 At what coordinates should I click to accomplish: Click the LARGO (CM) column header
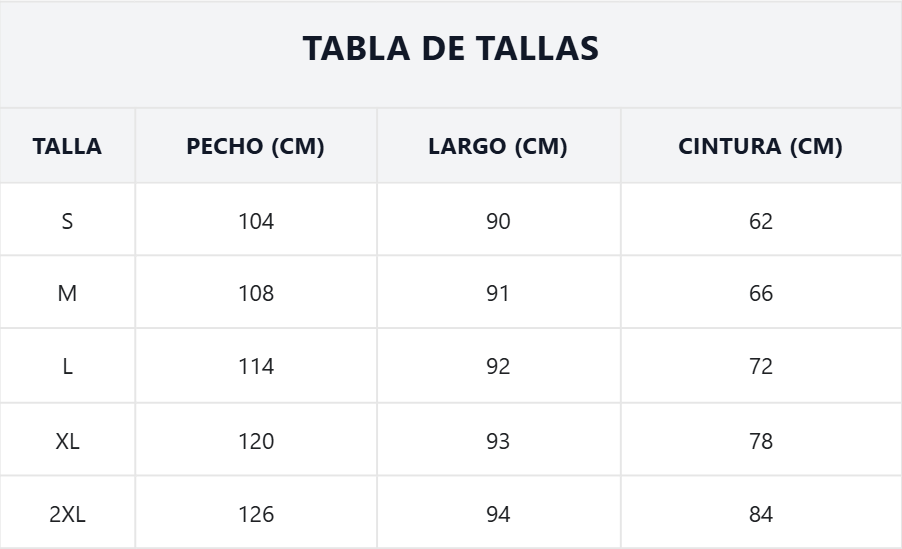pyautogui.click(x=498, y=146)
